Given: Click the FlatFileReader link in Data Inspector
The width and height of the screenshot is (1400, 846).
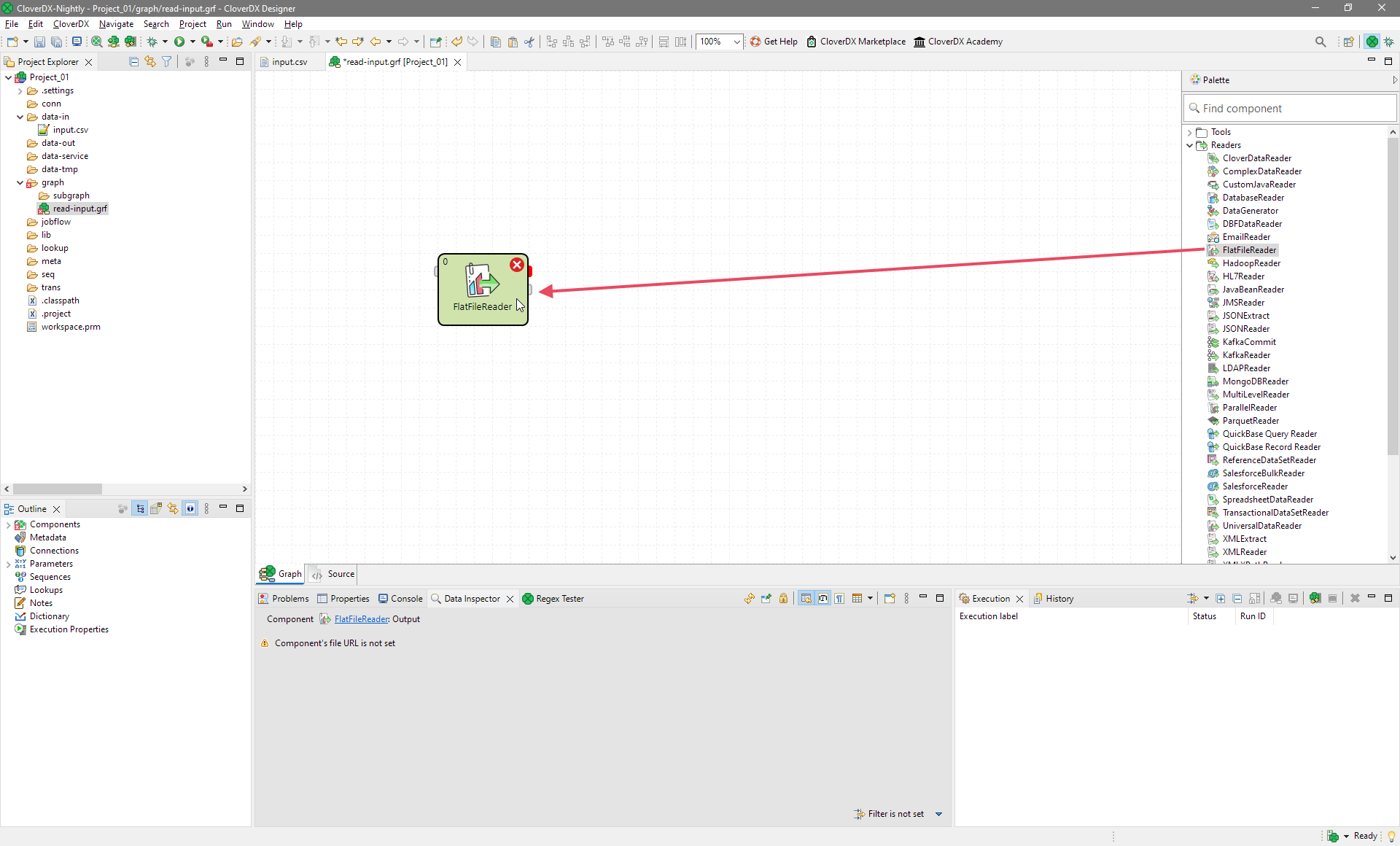Looking at the screenshot, I should coord(361,619).
